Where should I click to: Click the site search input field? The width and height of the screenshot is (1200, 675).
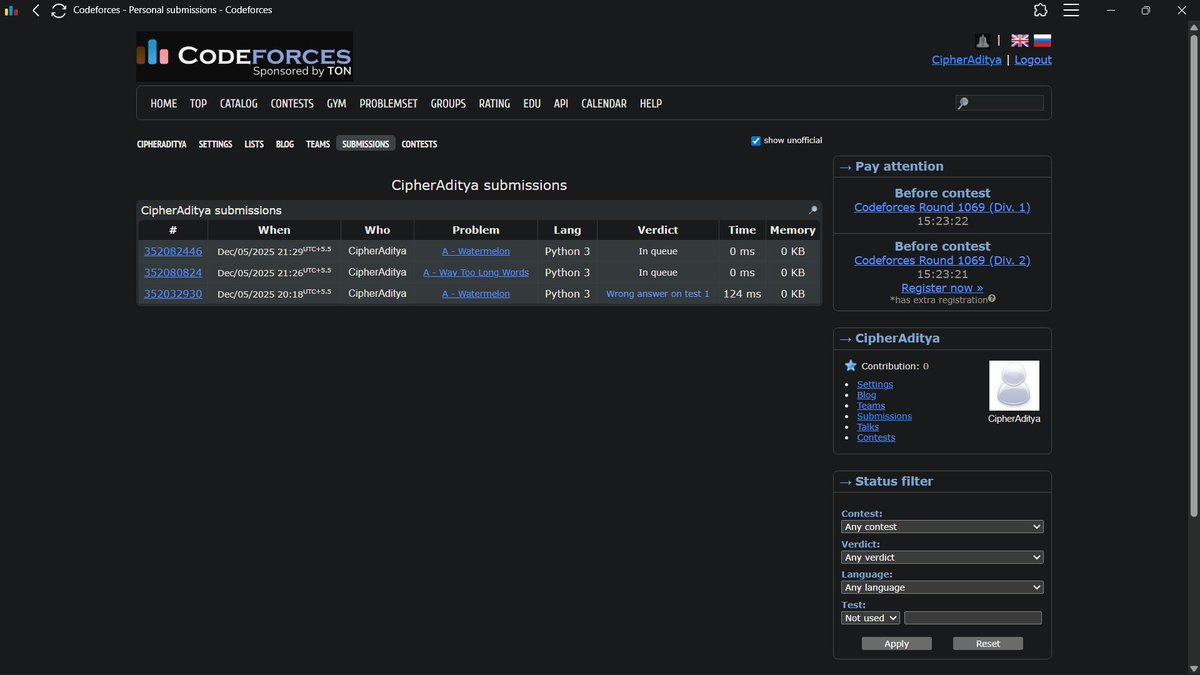tap(999, 103)
